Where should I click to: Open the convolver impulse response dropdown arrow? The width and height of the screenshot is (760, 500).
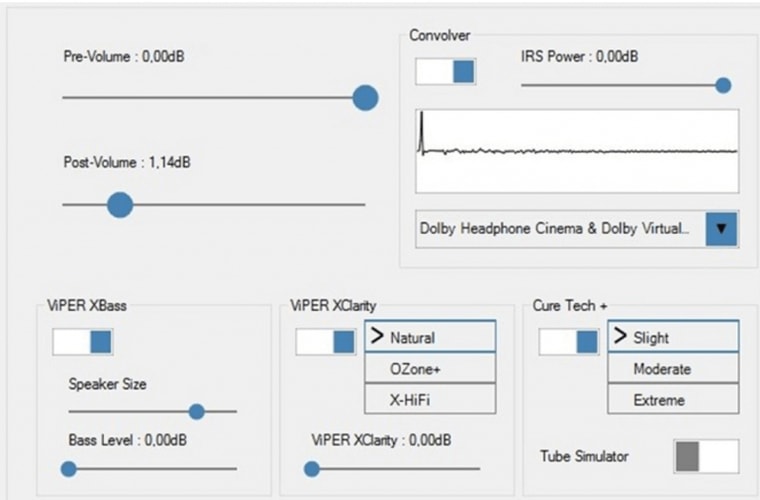(721, 229)
